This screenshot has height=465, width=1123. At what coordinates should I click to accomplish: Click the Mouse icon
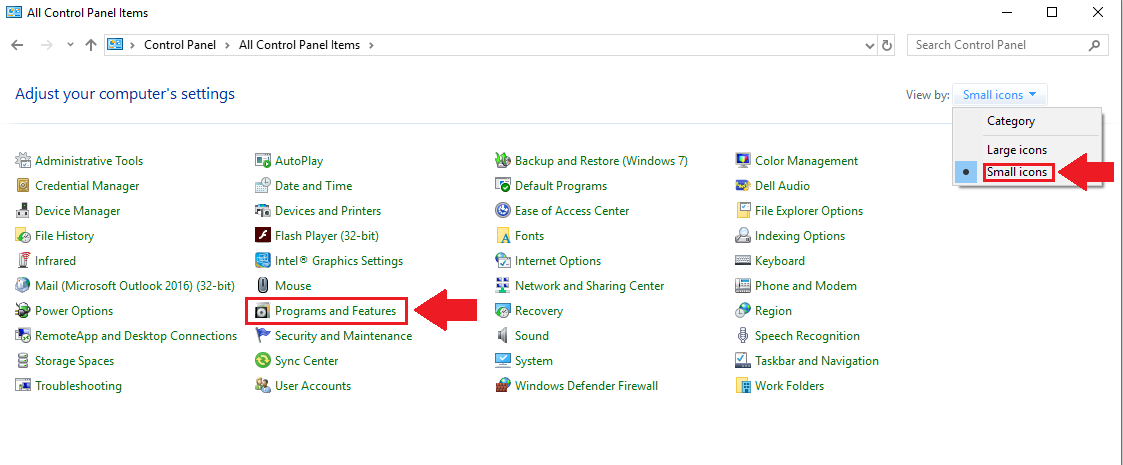click(x=263, y=286)
